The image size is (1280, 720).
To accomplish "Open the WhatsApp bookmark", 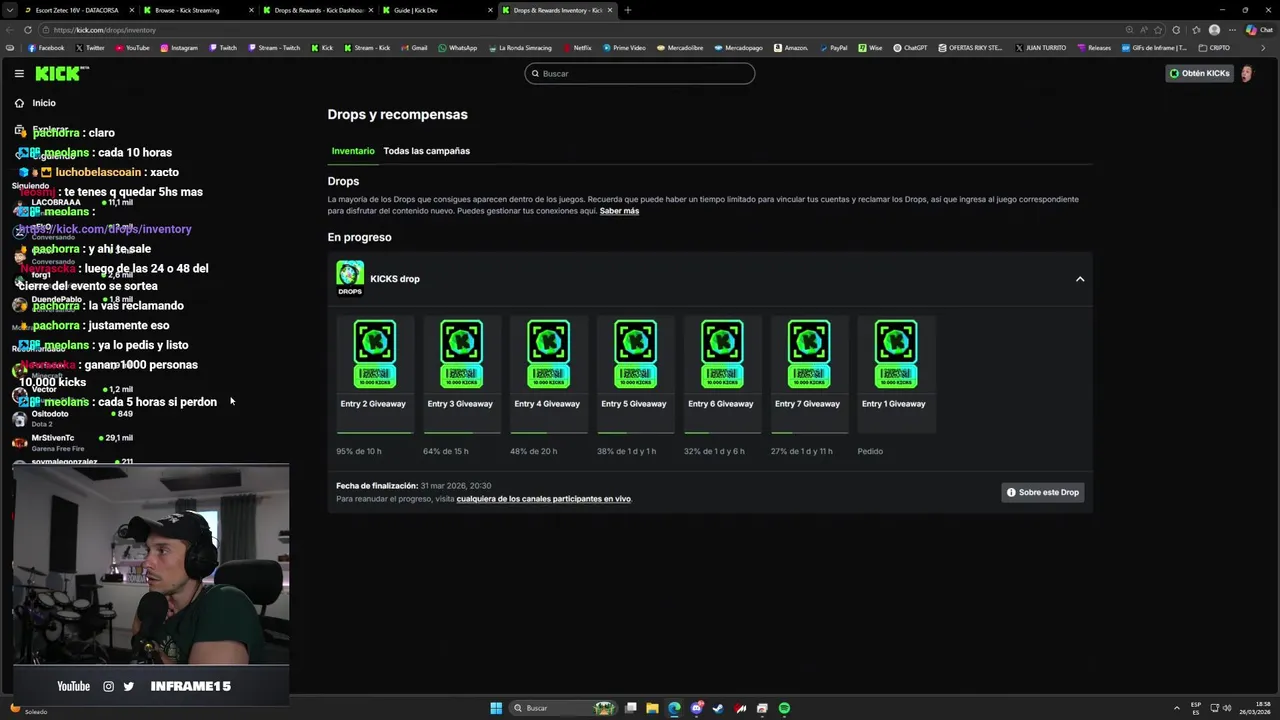I will [x=458, y=47].
